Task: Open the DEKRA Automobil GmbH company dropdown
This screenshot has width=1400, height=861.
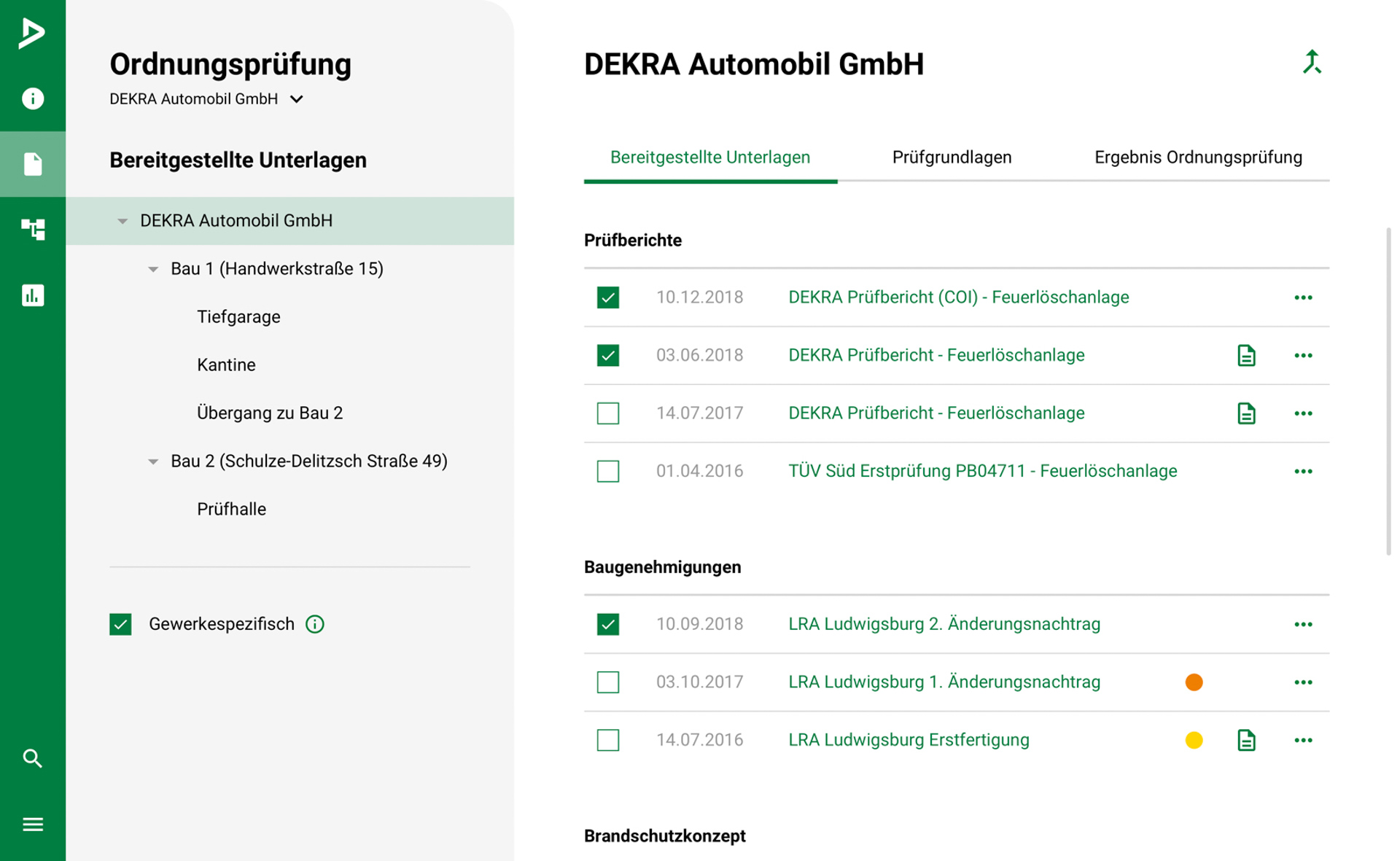Action: pos(297,99)
